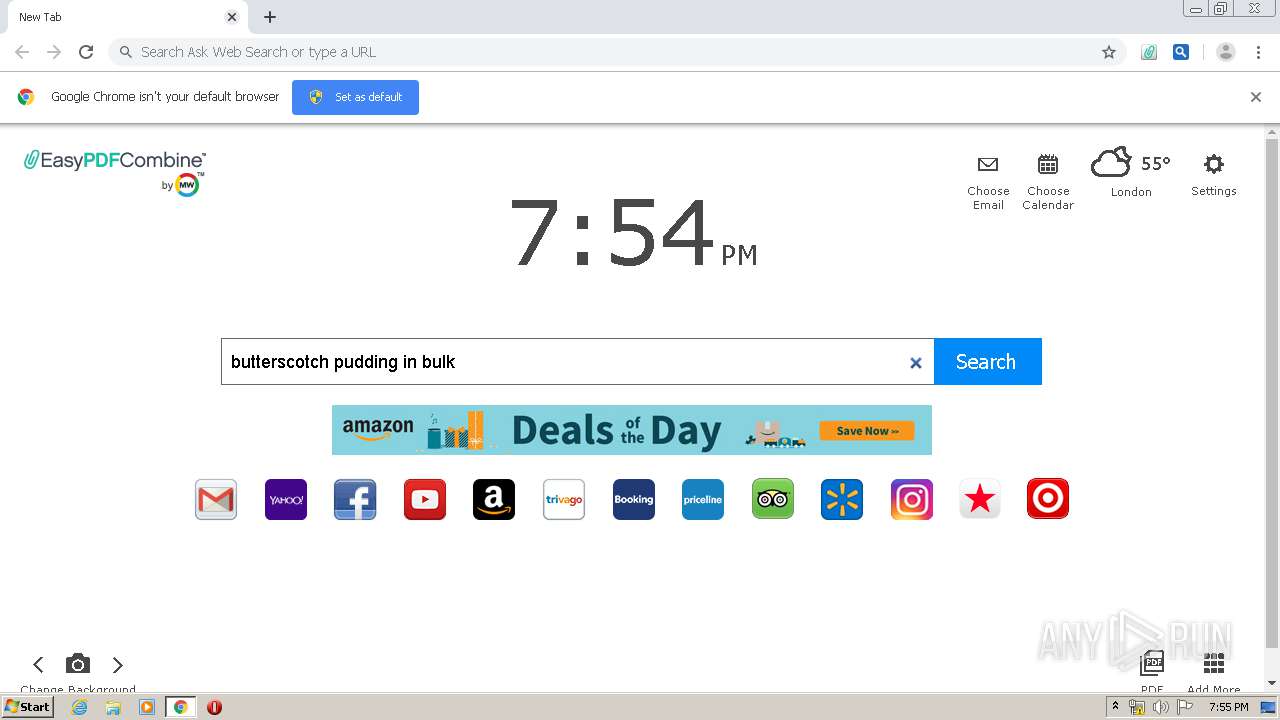Open the YouTube shortcut icon

425,499
